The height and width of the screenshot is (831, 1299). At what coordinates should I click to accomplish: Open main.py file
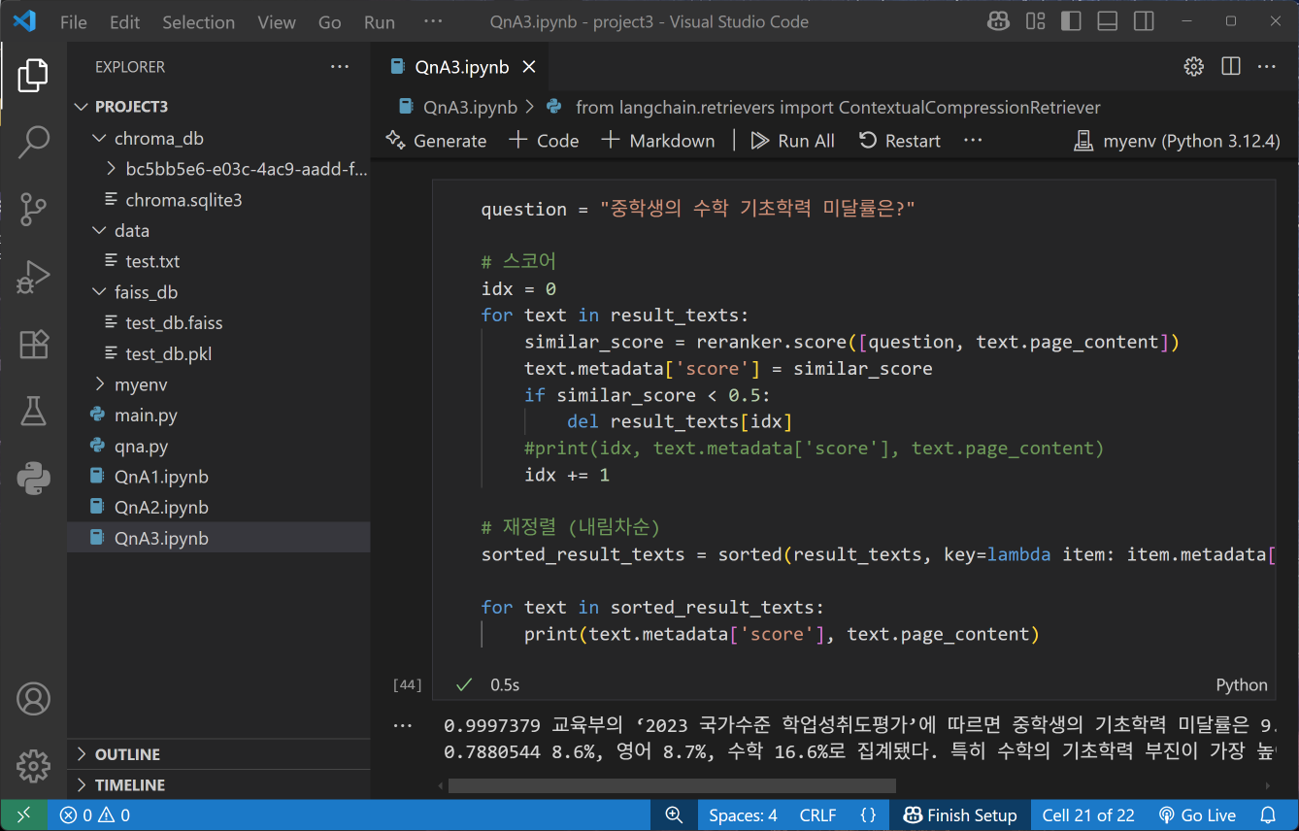pos(219,415)
